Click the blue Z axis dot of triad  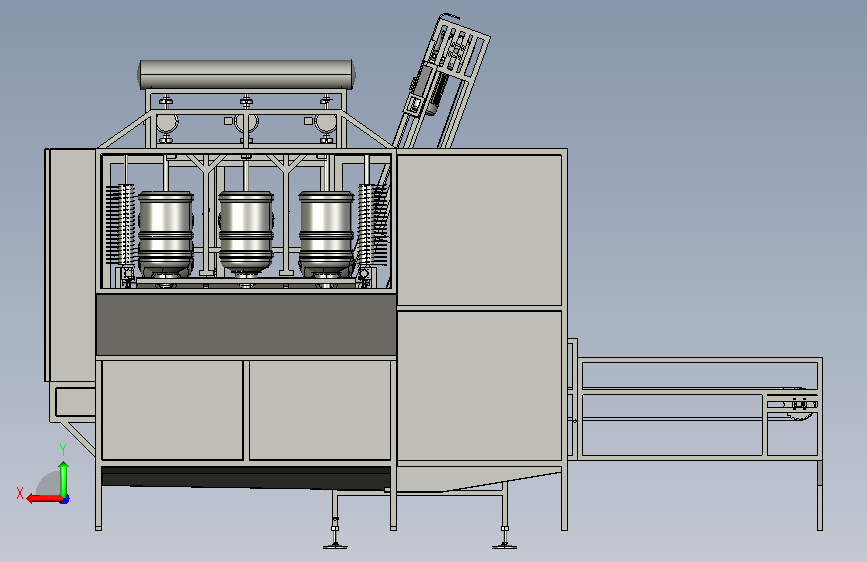65,500
